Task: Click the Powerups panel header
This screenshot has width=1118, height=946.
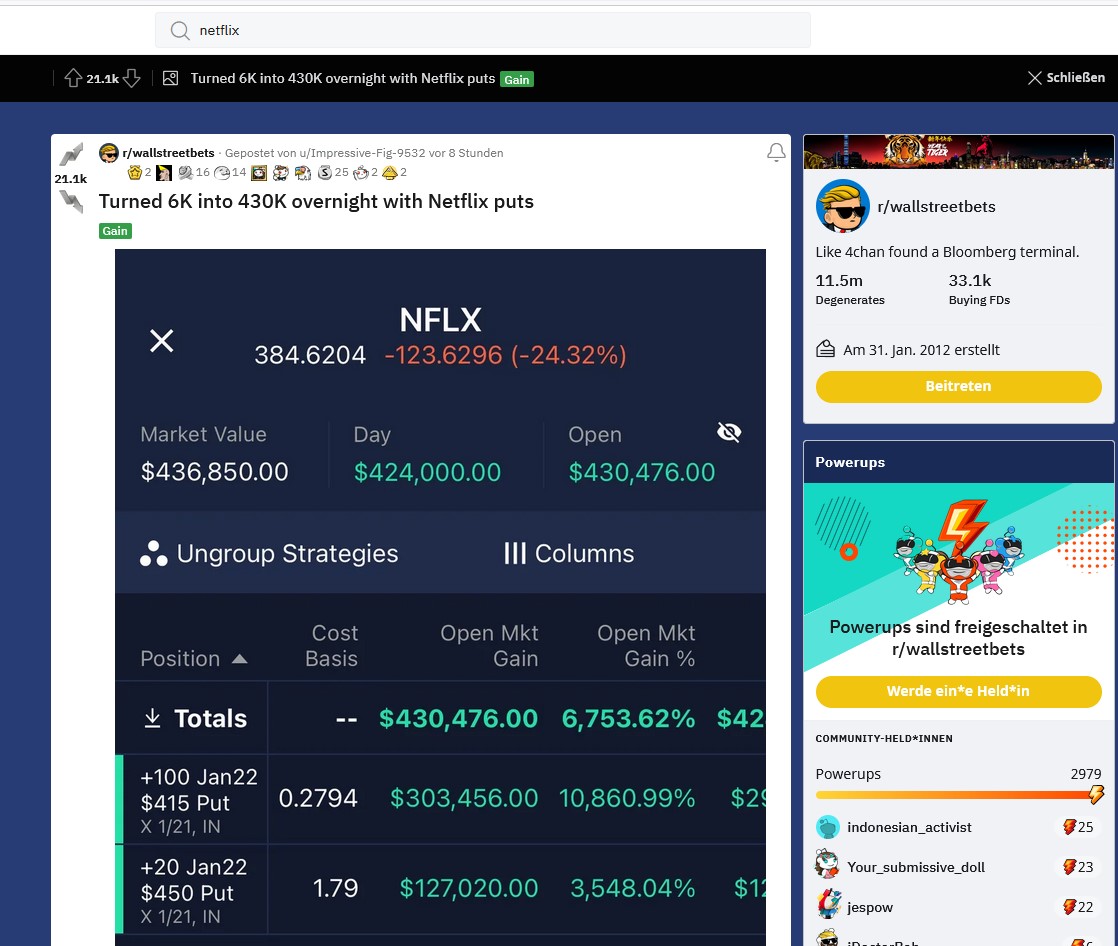Action: coord(958,462)
